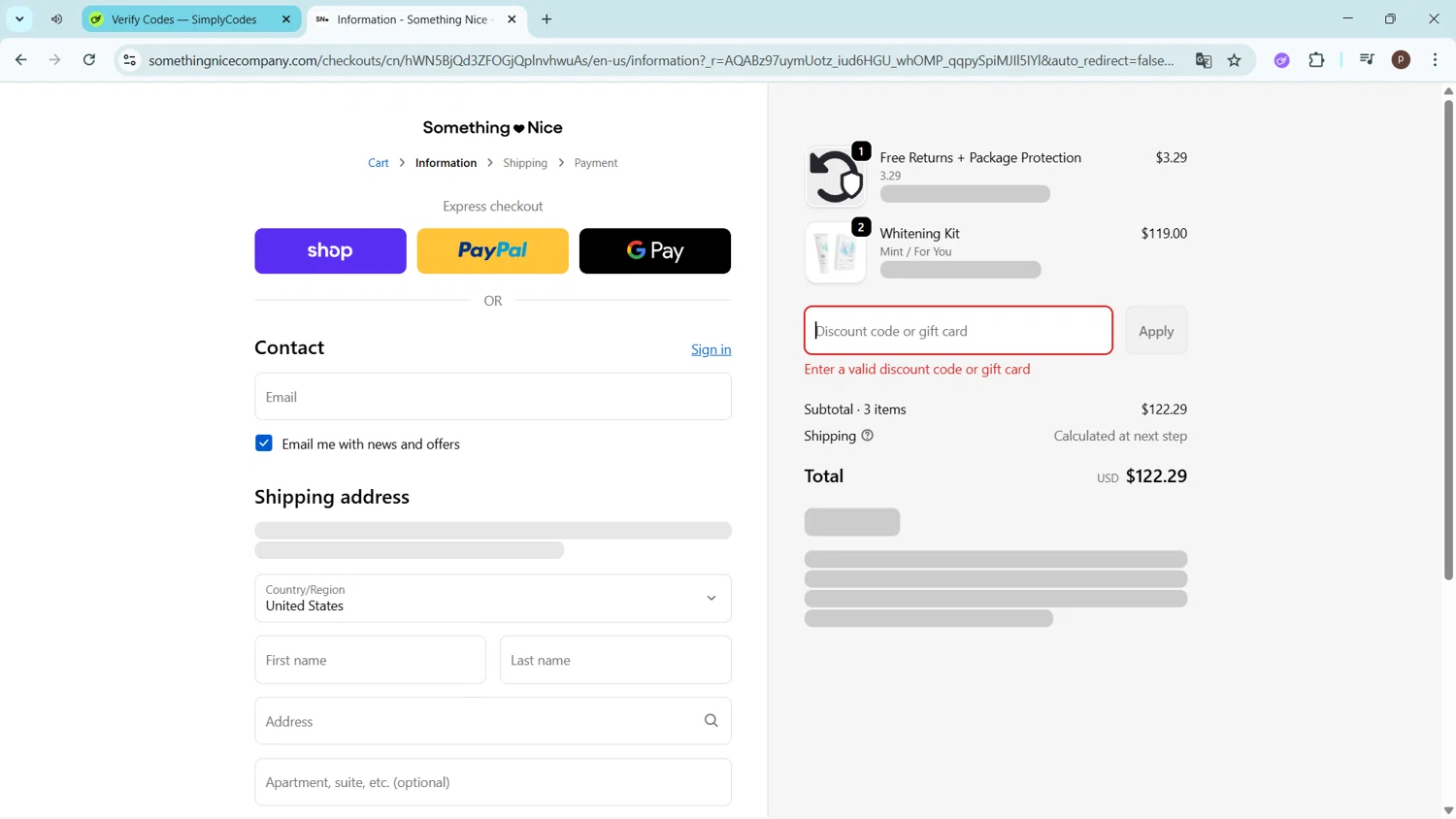
Task: Click the Subtotal $122.29 amount
Action: pos(1164,409)
